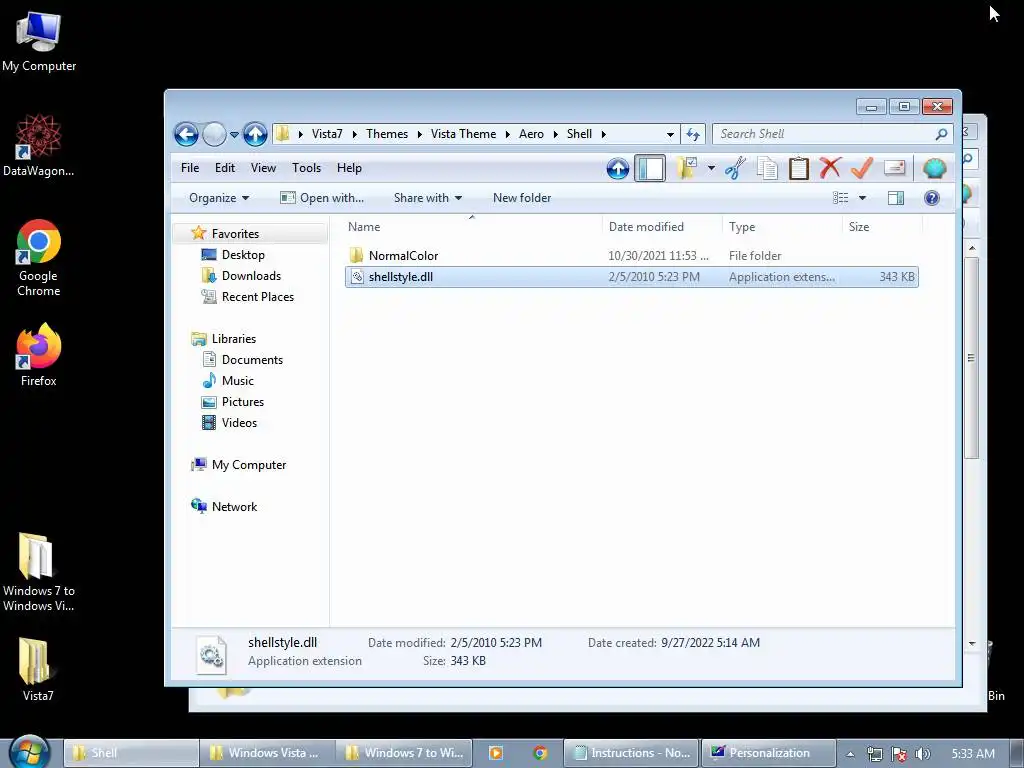Cut selection with scissors icon
This screenshot has height=768, width=1024.
735,168
